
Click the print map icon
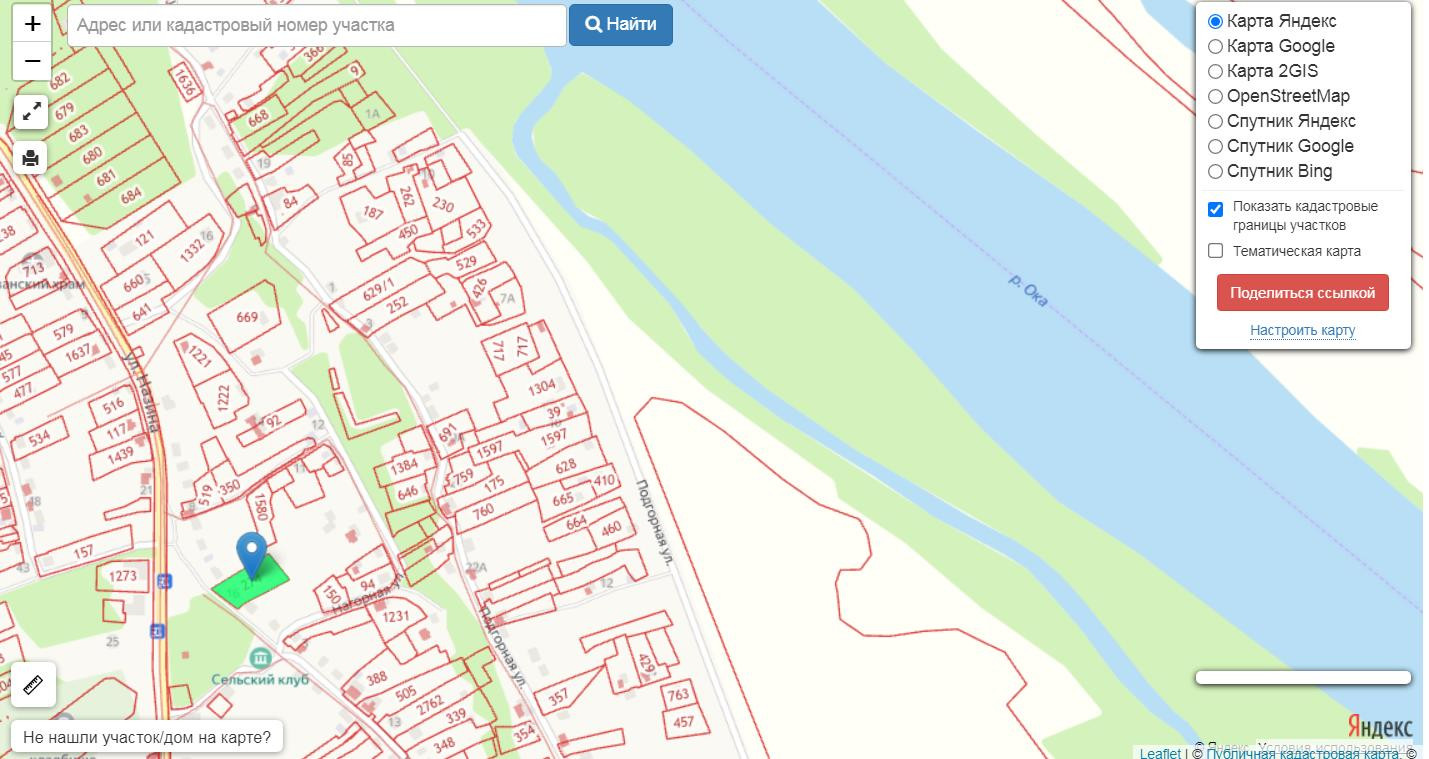(x=31, y=157)
